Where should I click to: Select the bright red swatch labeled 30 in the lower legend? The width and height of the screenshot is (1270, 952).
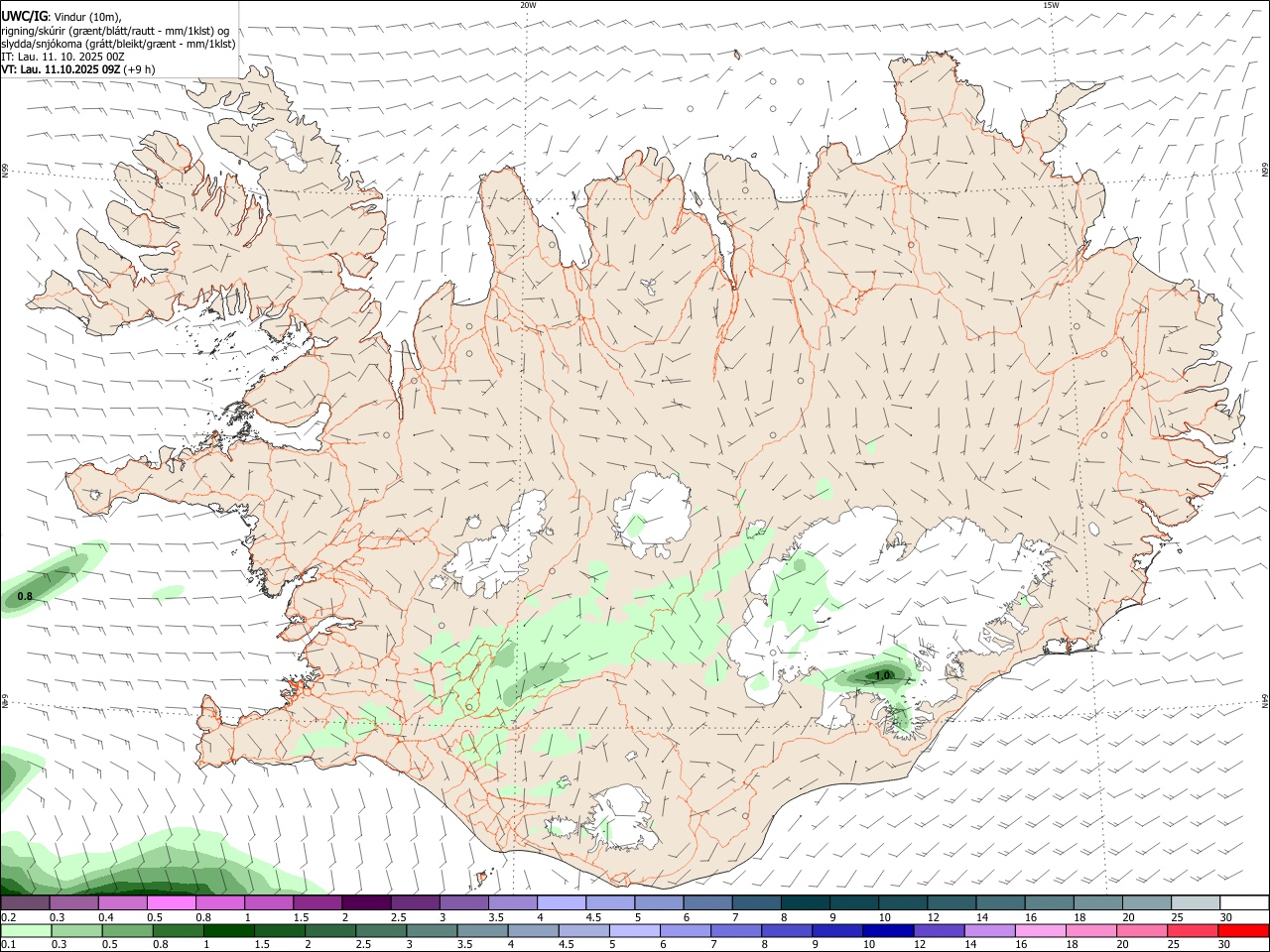point(1243,931)
